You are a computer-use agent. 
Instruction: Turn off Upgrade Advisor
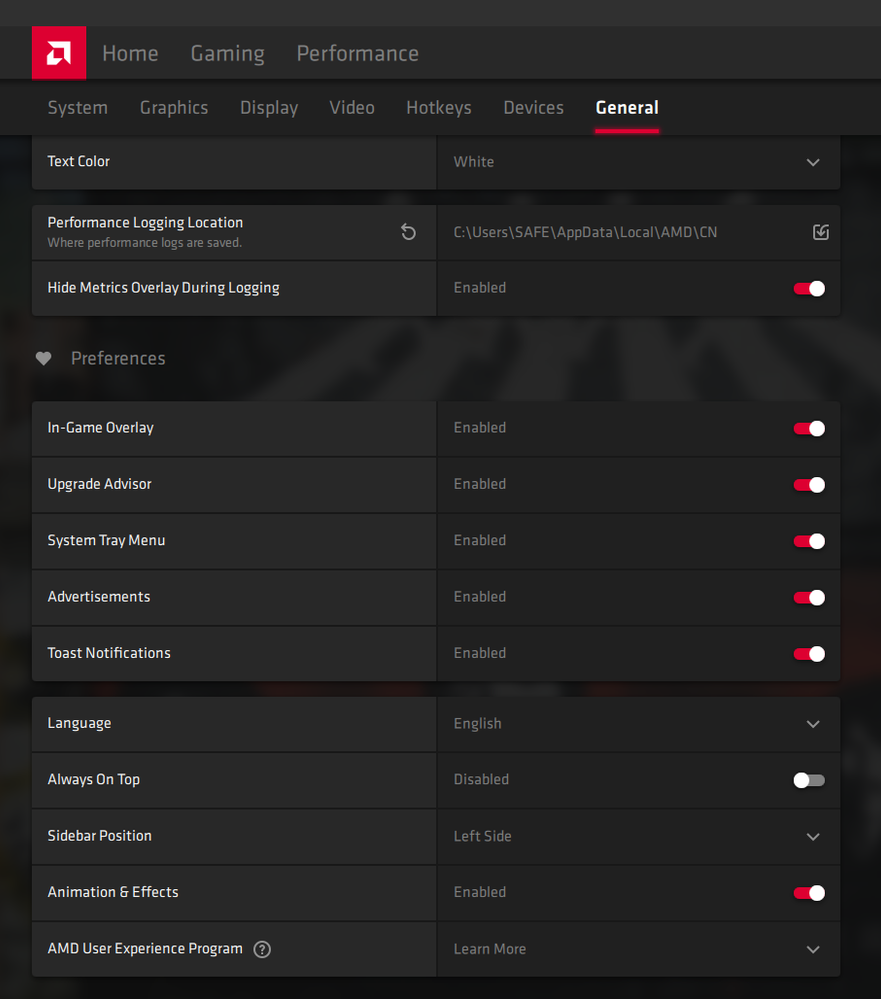809,485
